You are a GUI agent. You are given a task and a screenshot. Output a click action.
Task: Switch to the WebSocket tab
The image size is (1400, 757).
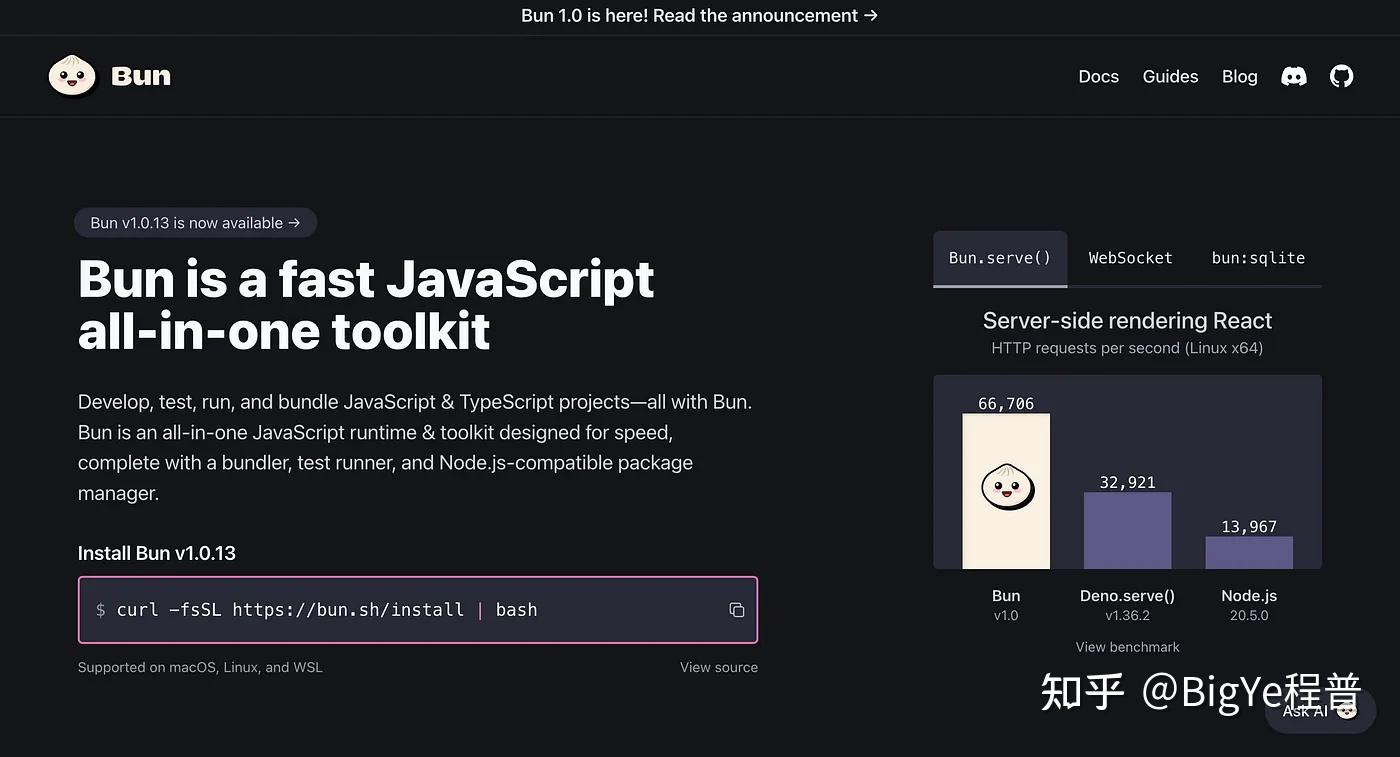point(1130,258)
